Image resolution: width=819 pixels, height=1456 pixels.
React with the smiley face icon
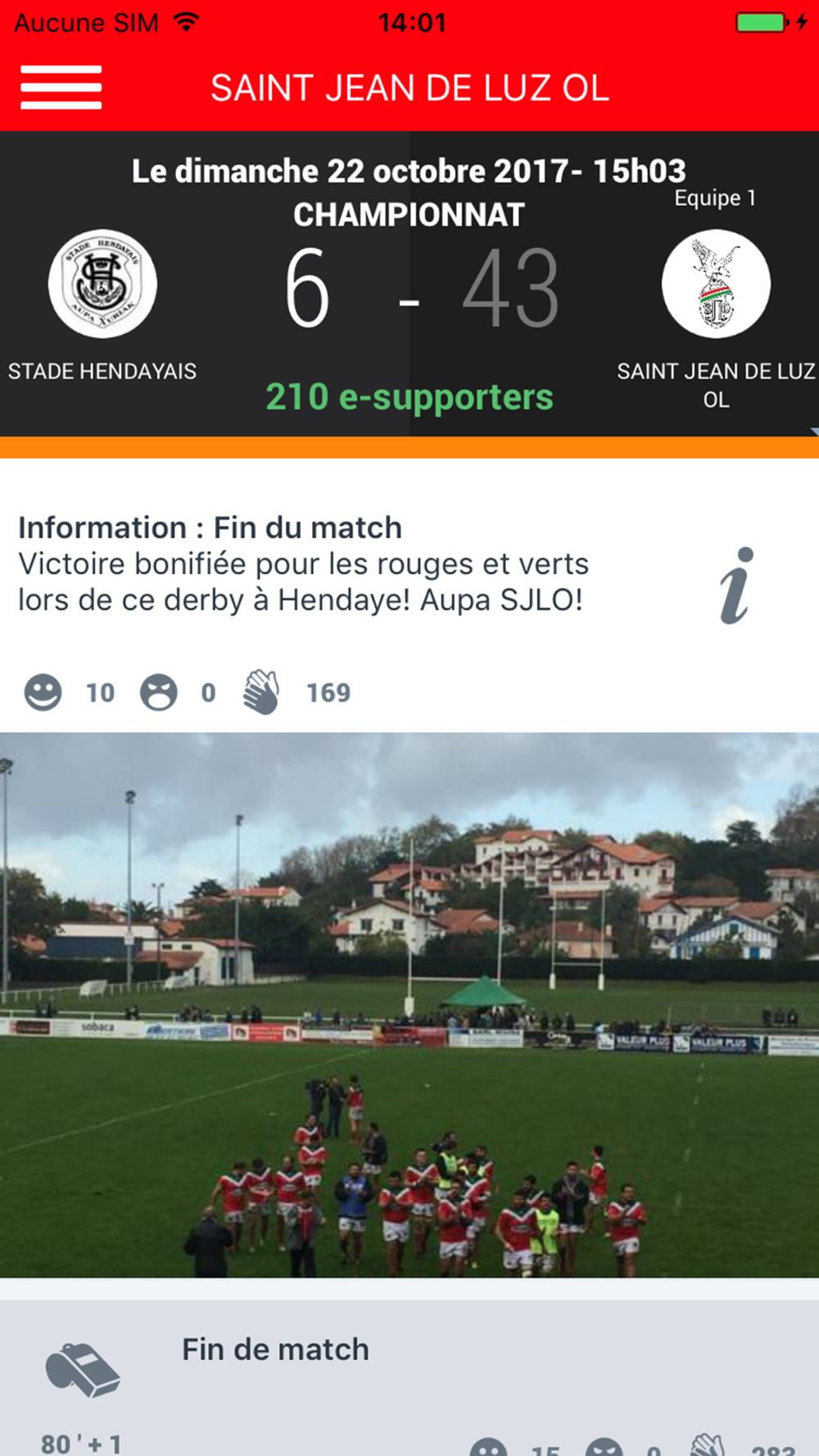point(43,693)
